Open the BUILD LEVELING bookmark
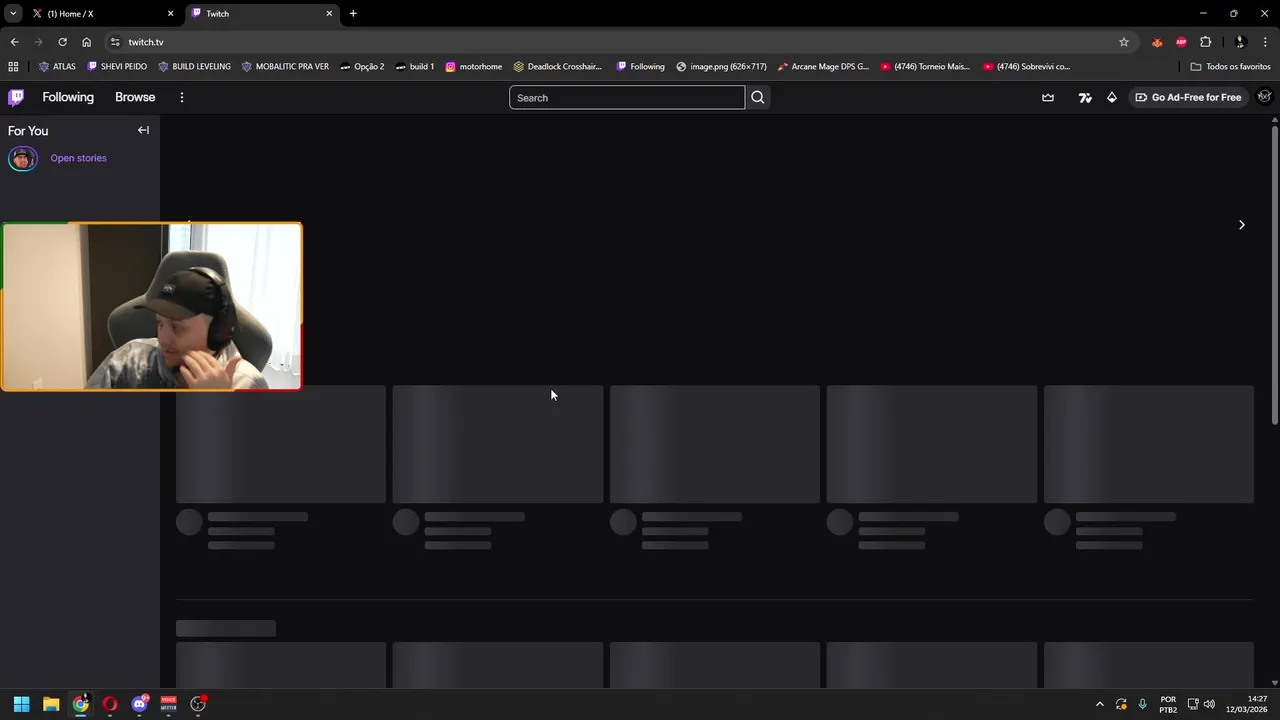1280x720 pixels. tap(194, 67)
